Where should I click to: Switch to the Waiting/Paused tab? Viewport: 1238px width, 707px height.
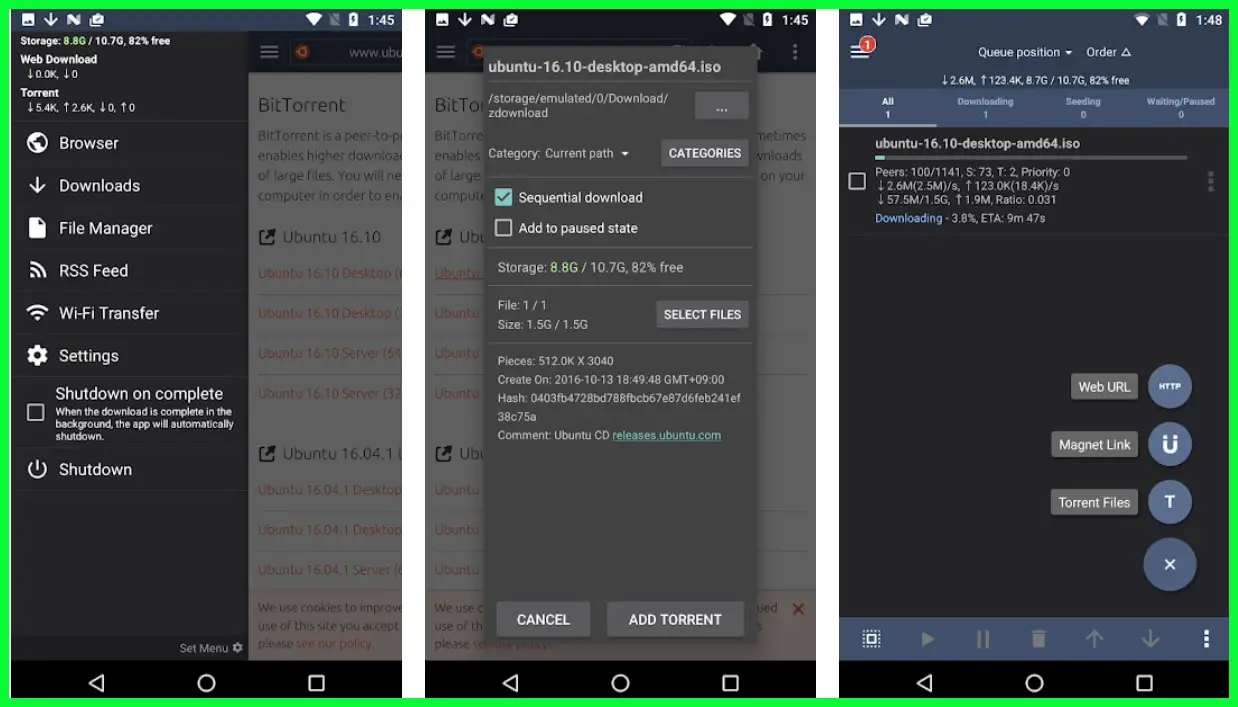[x=1180, y=108]
